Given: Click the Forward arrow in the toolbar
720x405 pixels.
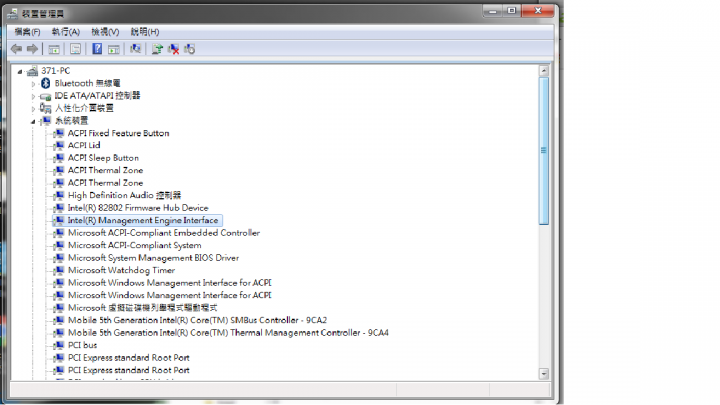Looking at the screenshot, I should [32, 49].
